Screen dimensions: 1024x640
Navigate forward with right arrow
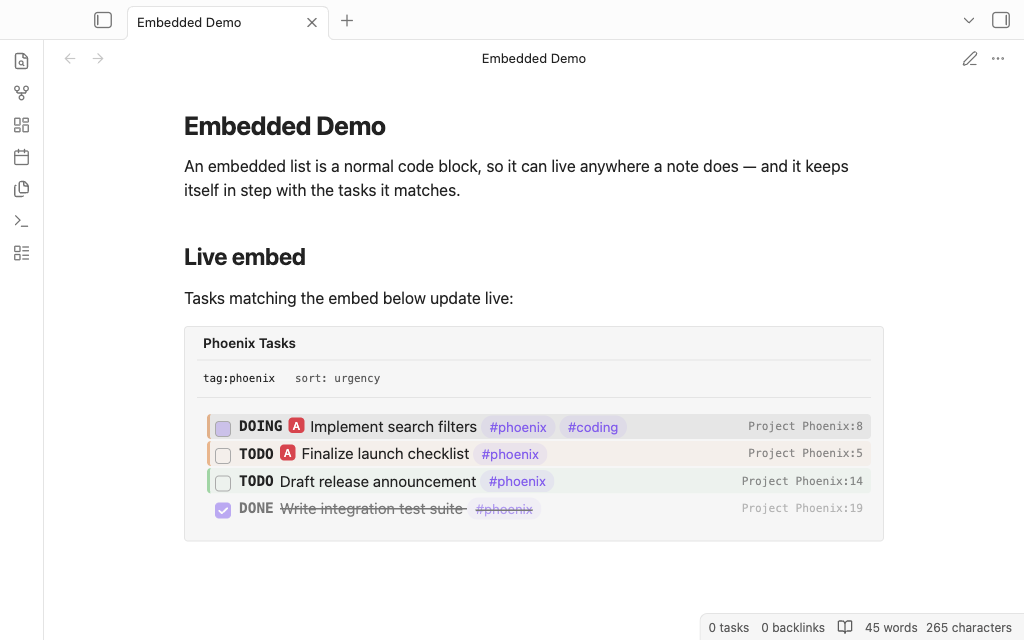(98, 58)
